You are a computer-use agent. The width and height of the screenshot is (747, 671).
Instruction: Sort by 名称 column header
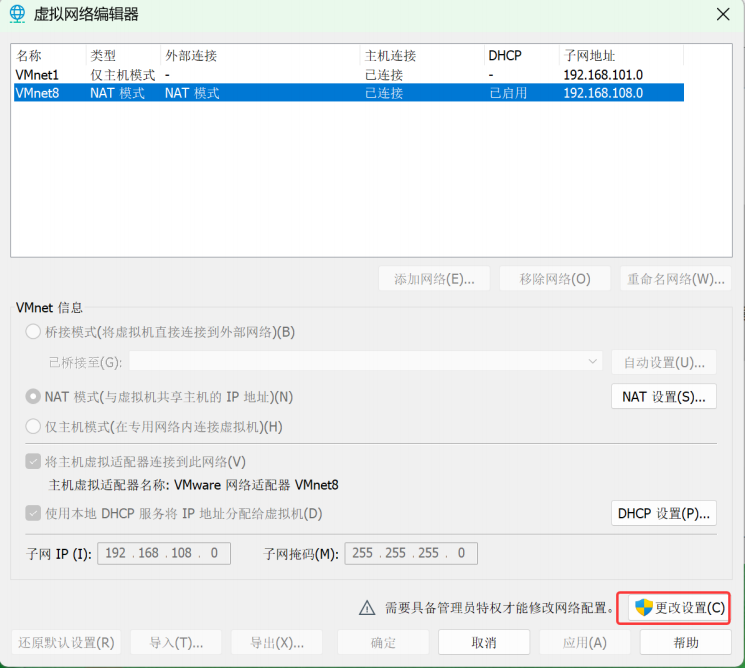49,56
